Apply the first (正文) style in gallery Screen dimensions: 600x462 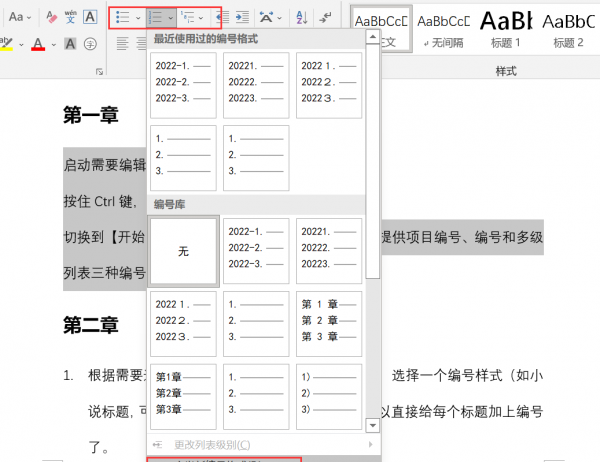(x=381, y=29)
